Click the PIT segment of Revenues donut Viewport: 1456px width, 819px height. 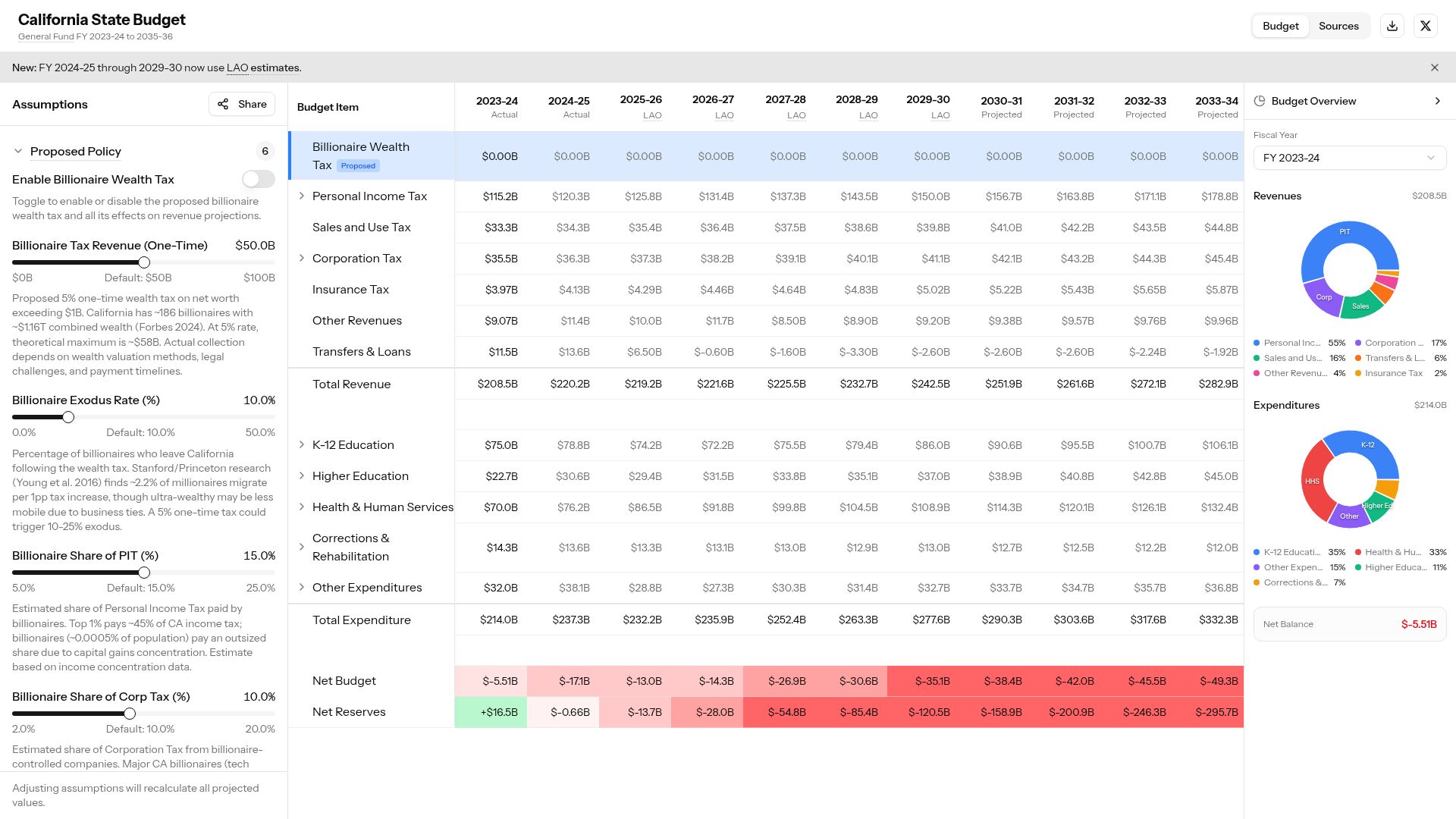1344,232
